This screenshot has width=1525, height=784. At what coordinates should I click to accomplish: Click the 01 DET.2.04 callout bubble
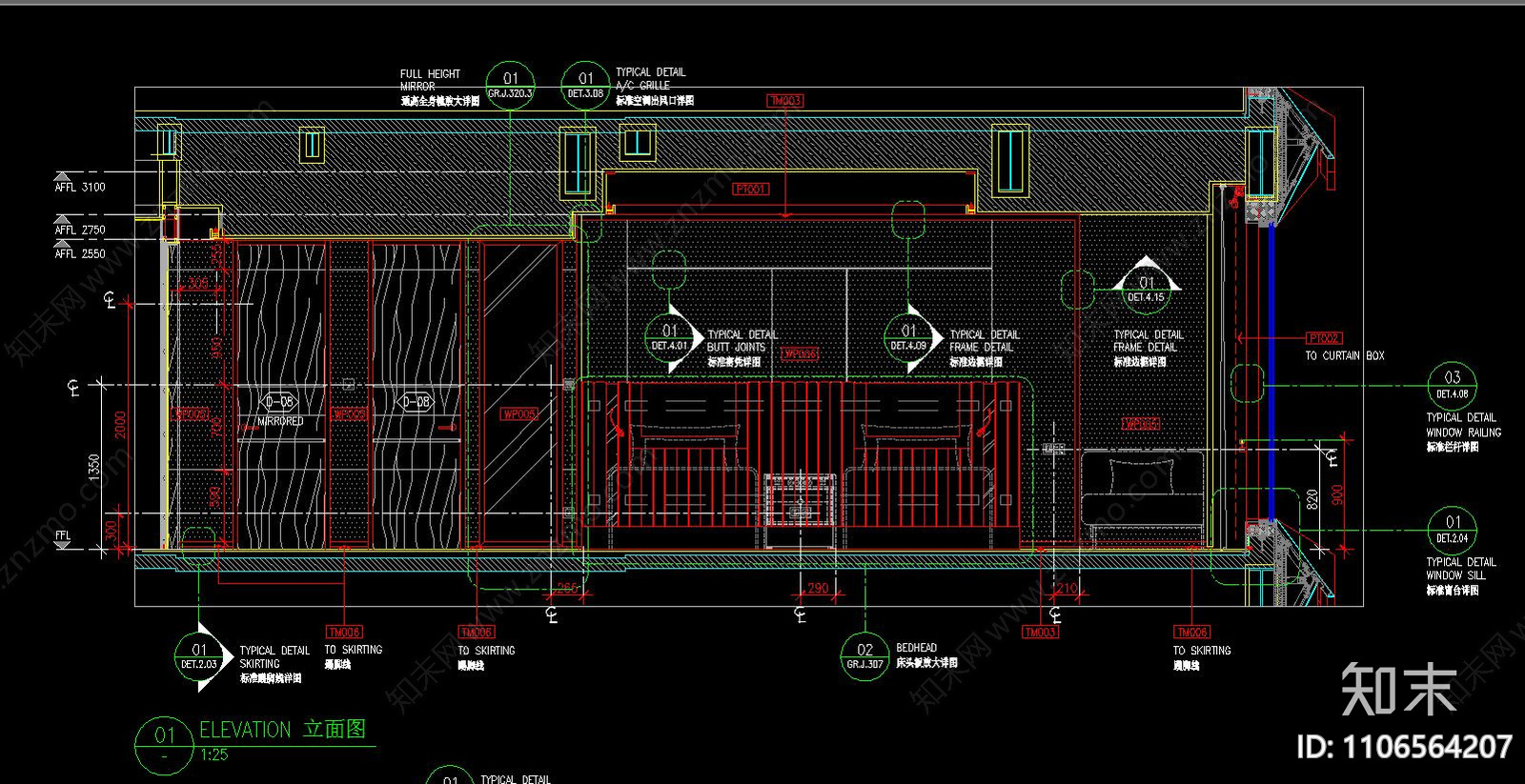1453,531
